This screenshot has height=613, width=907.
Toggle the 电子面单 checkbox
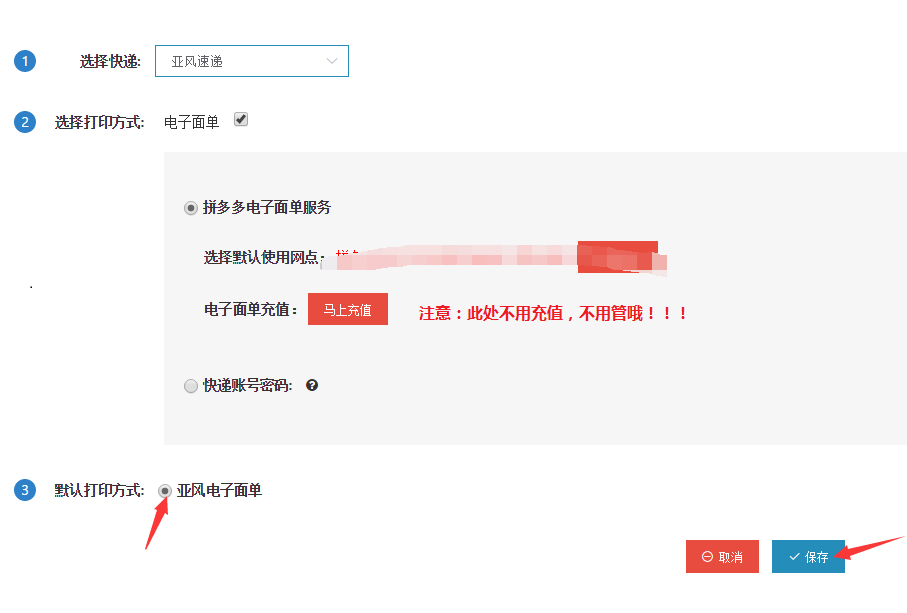pyautogui.click(x=241, y=119)
